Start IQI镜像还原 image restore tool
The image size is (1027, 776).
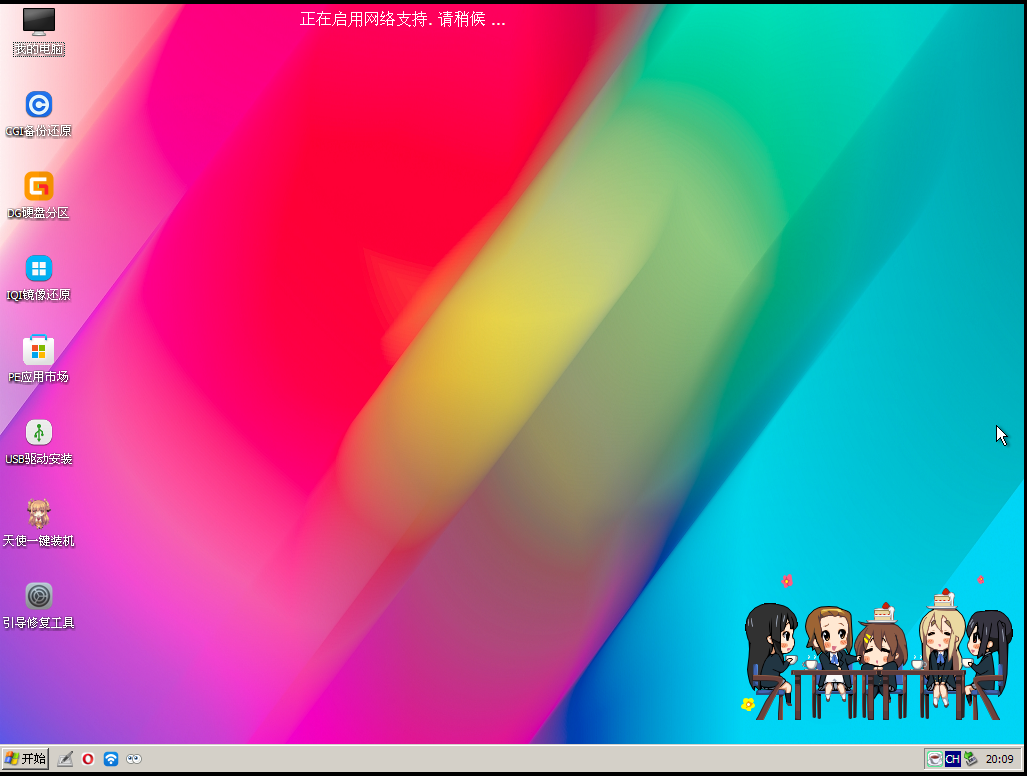[x=38, y=269]
